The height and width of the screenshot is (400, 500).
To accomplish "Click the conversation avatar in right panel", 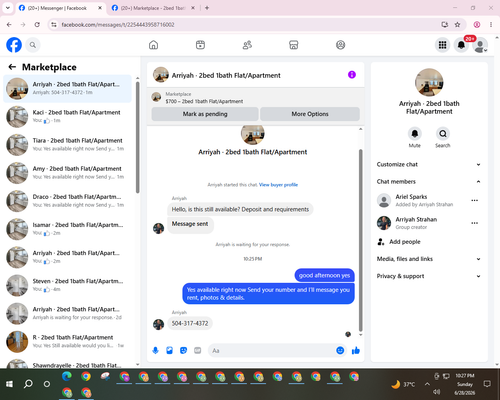I will (429, 82).
